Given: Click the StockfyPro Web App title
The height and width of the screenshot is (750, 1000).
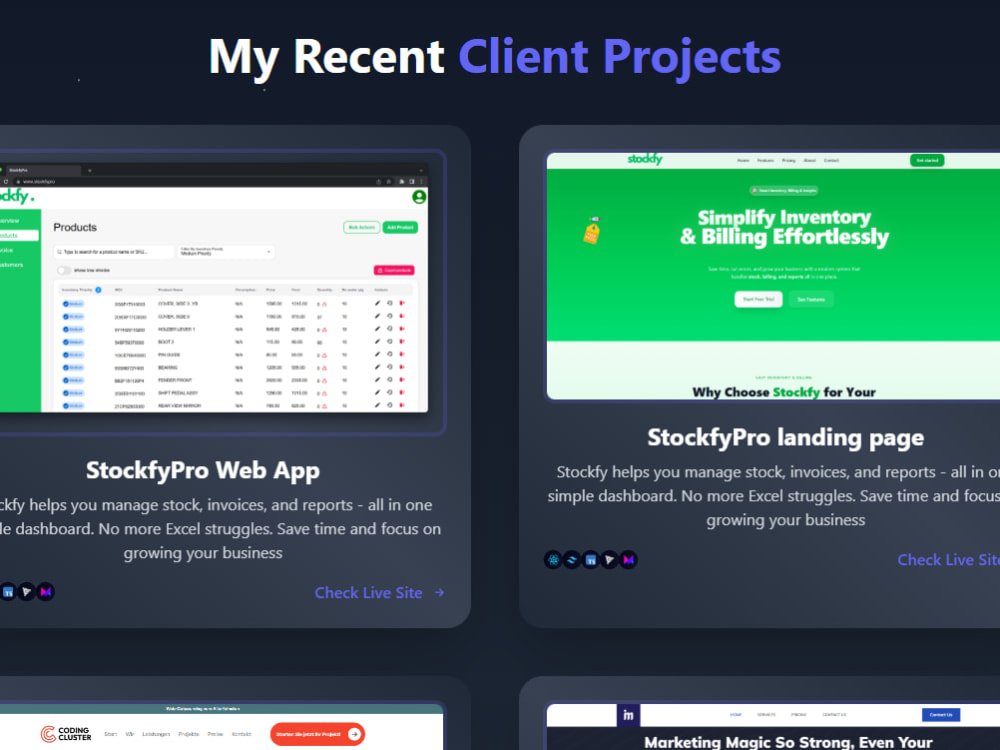Looking at the screenshot, I should coord(203,471).
